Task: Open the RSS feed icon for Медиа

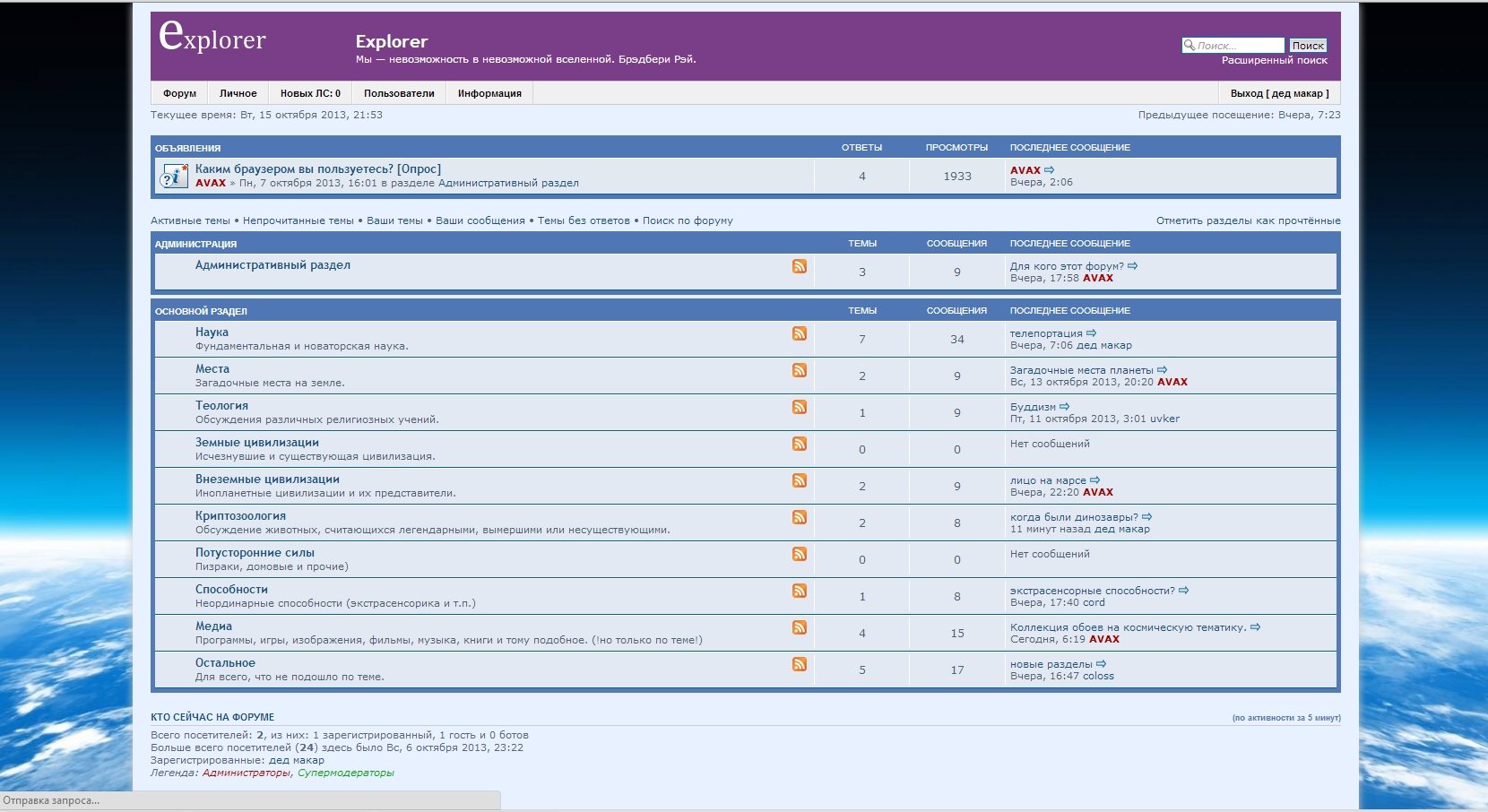Action: [799, 627]
